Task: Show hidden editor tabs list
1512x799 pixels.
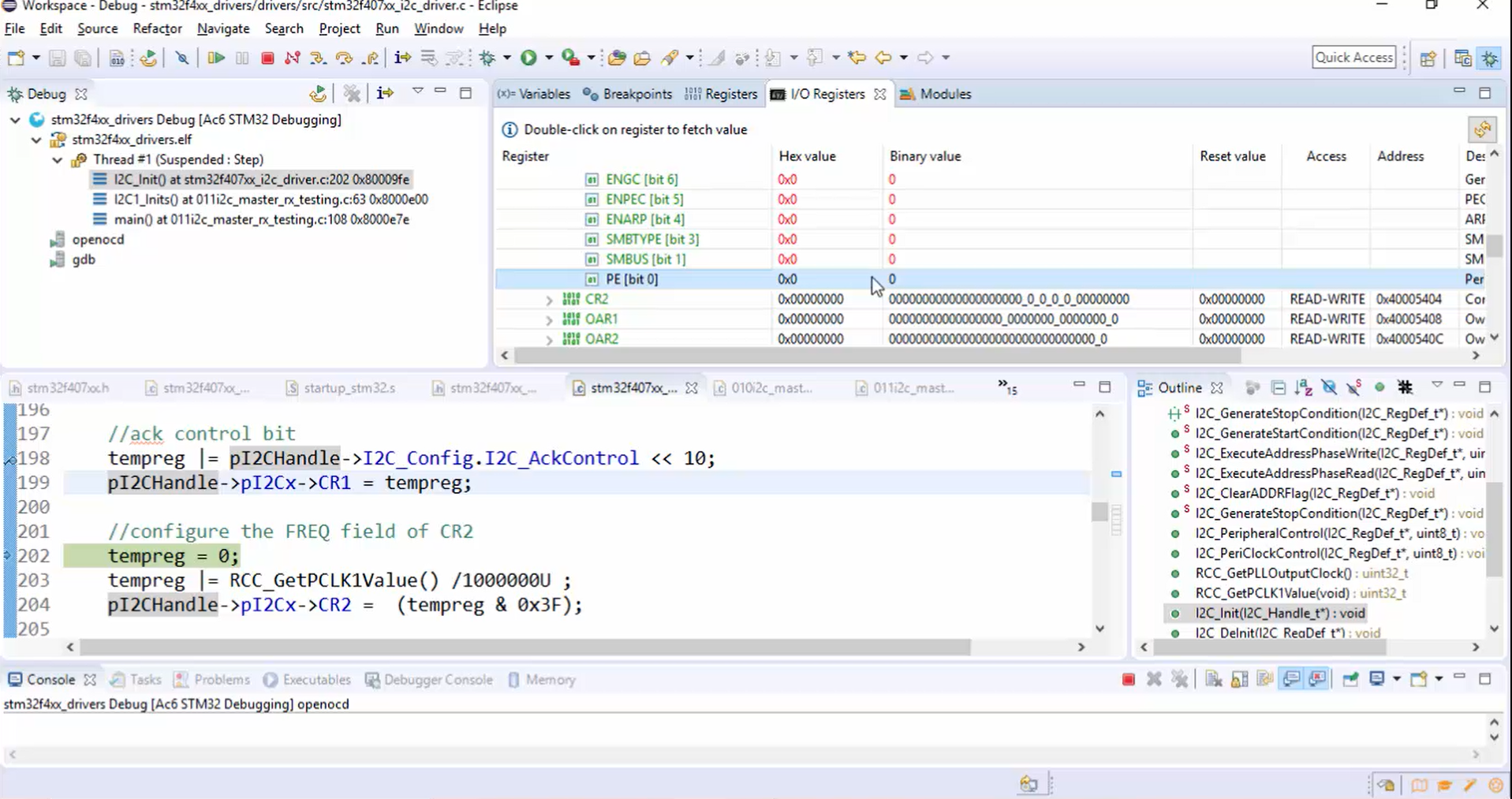Action: point(1007,386)
